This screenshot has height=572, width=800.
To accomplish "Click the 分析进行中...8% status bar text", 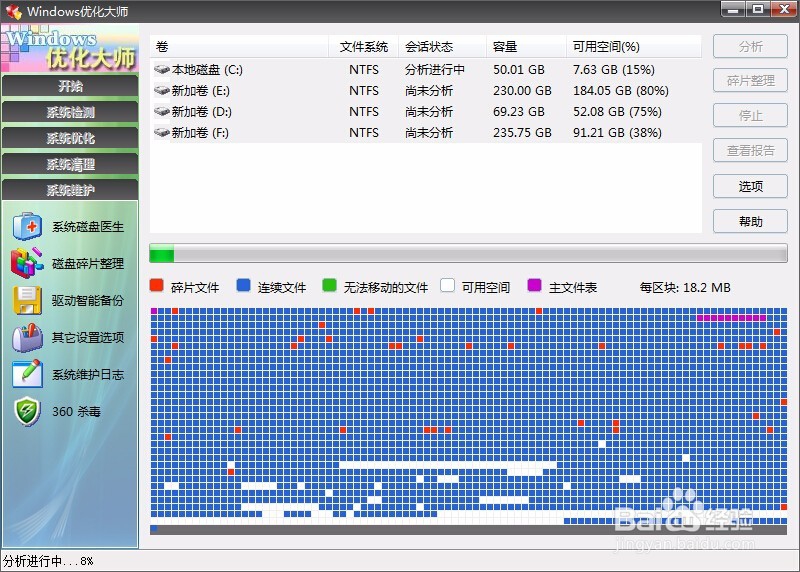I will click(x=48, y=561).
